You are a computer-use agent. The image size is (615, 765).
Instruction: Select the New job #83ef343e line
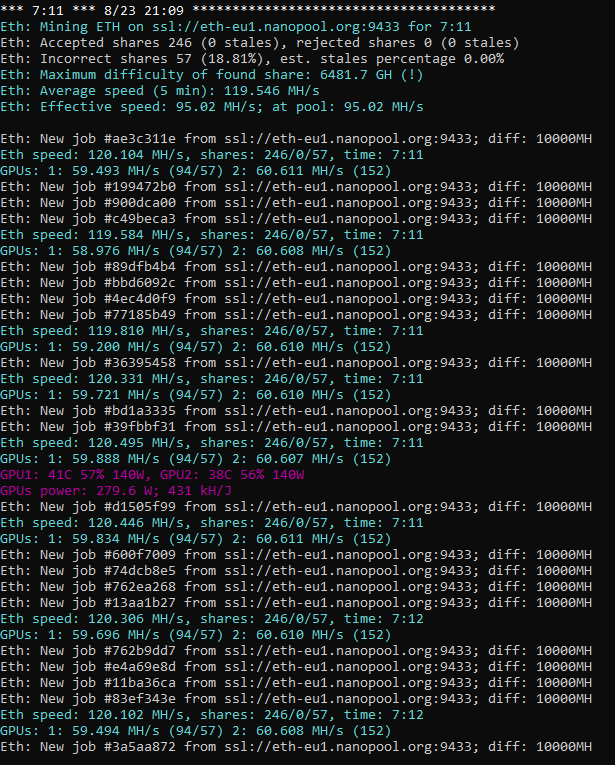(x=296, y=699)
